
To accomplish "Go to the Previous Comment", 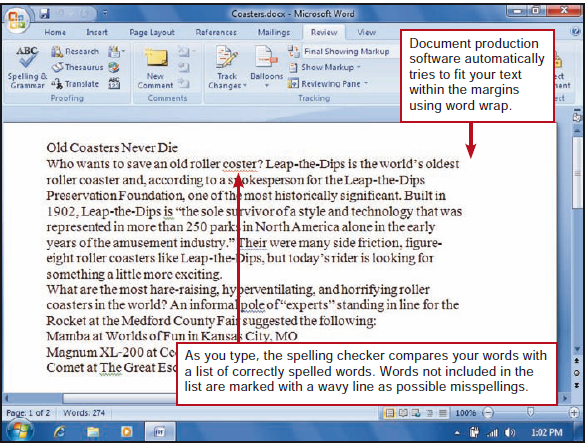I will (184, 68).
